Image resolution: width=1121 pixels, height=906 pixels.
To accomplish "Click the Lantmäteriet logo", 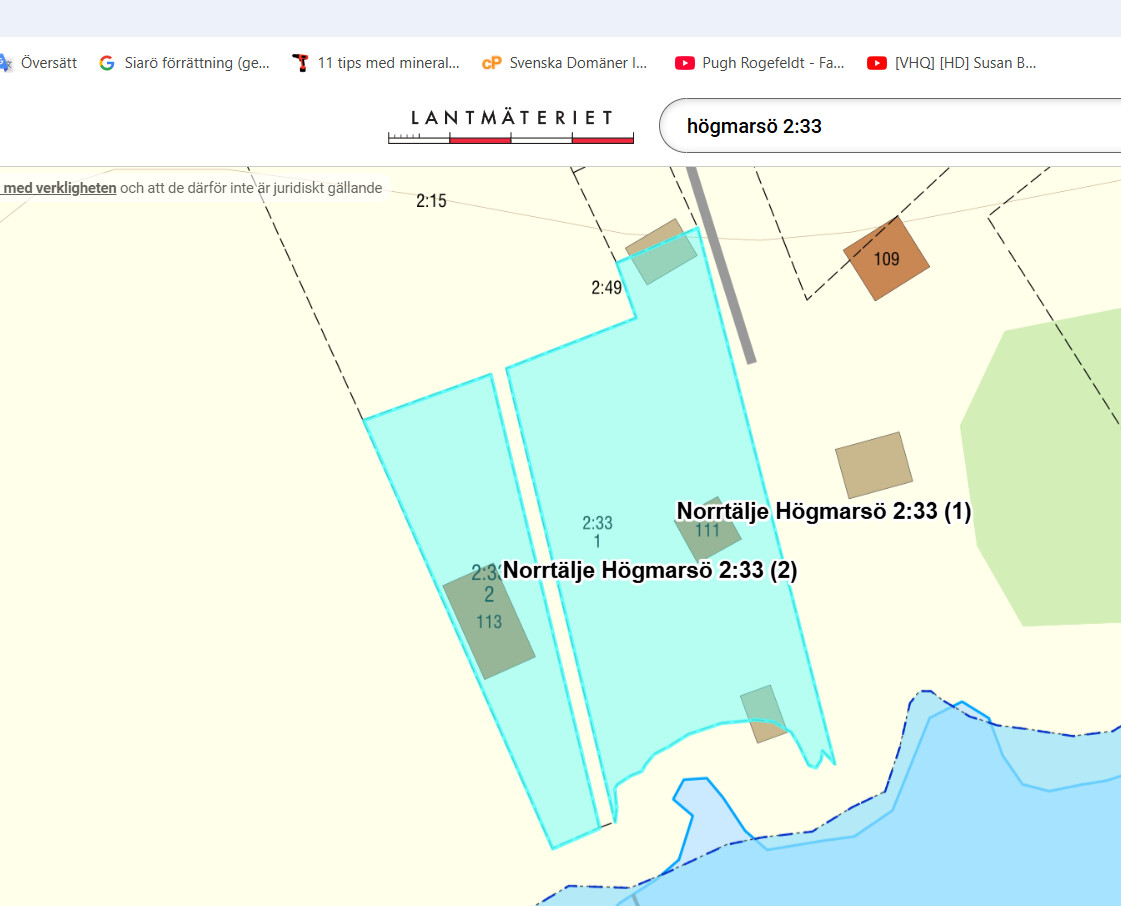I will click(511, 126).
